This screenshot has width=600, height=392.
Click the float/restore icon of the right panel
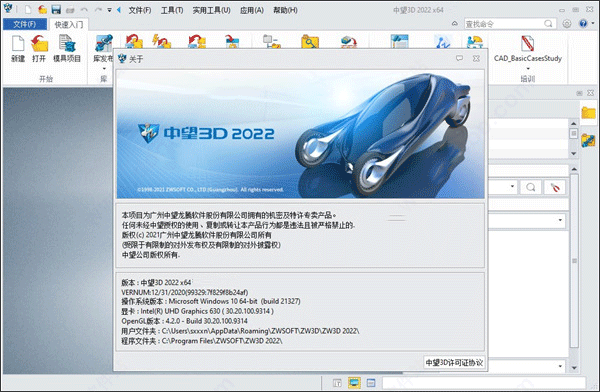click(x=579, y=93)
